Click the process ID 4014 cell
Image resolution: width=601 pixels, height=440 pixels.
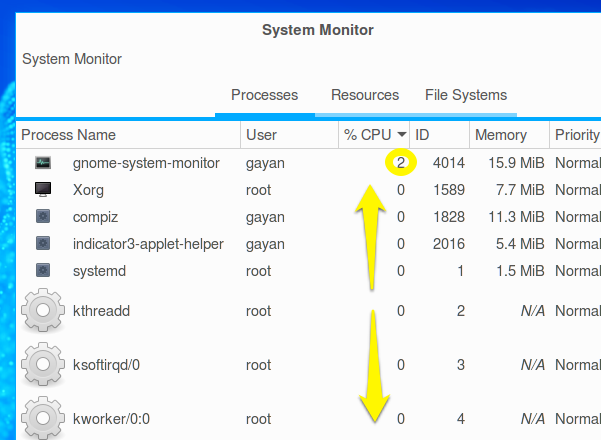[448, 163]
